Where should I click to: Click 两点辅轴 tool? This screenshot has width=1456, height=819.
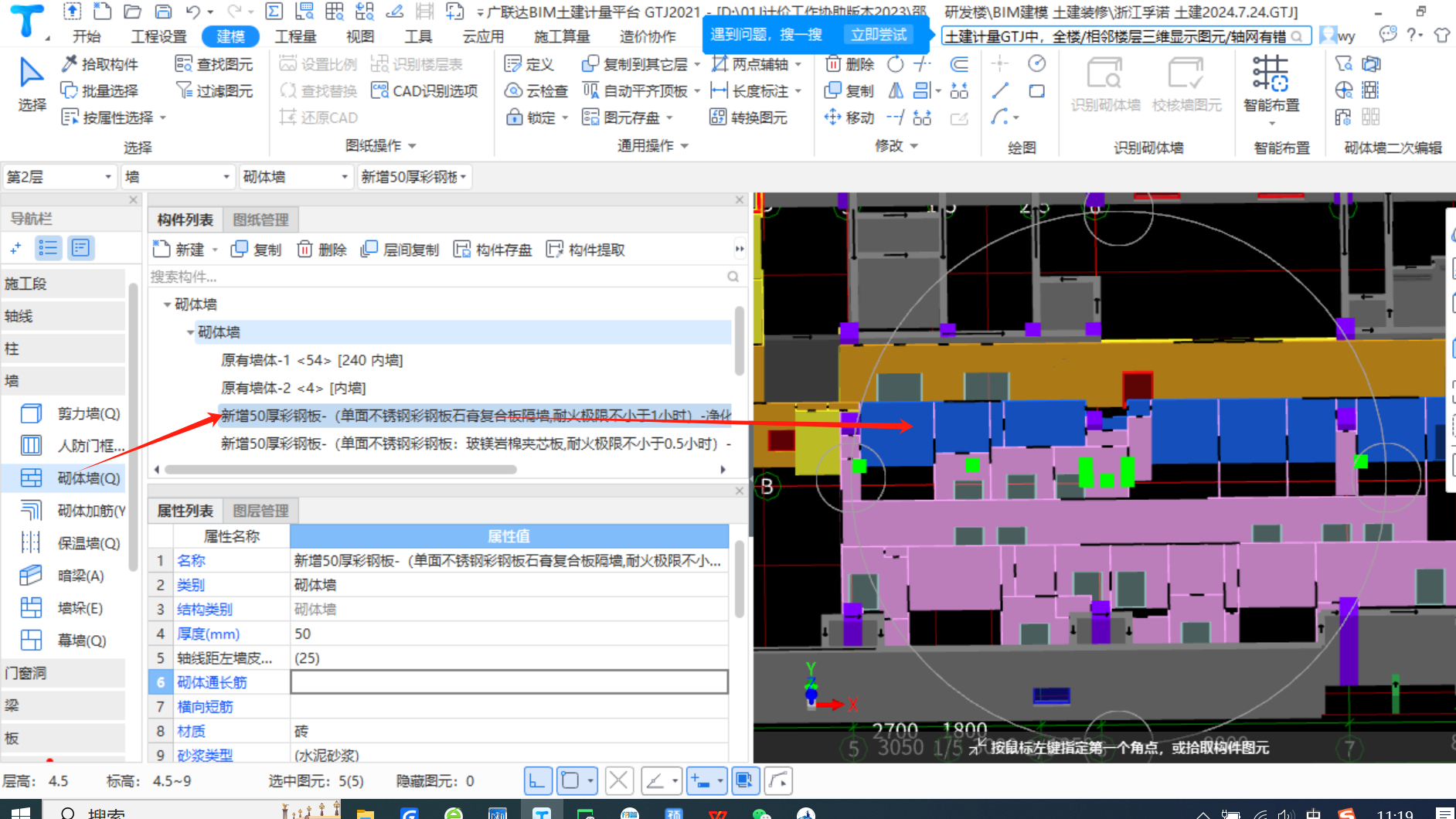point(750,64)
